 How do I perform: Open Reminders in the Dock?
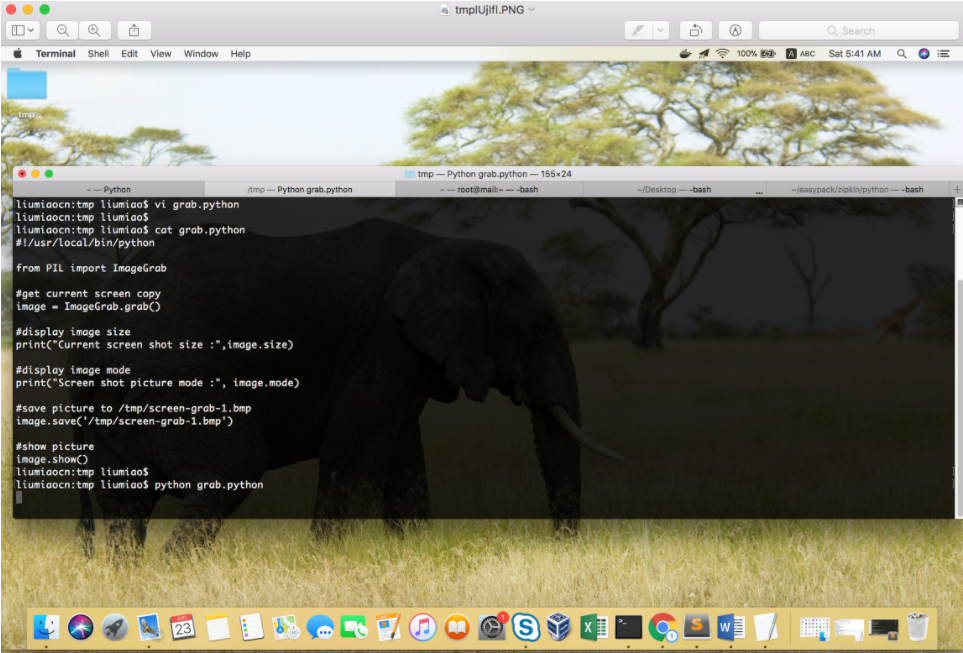[252, 627]
